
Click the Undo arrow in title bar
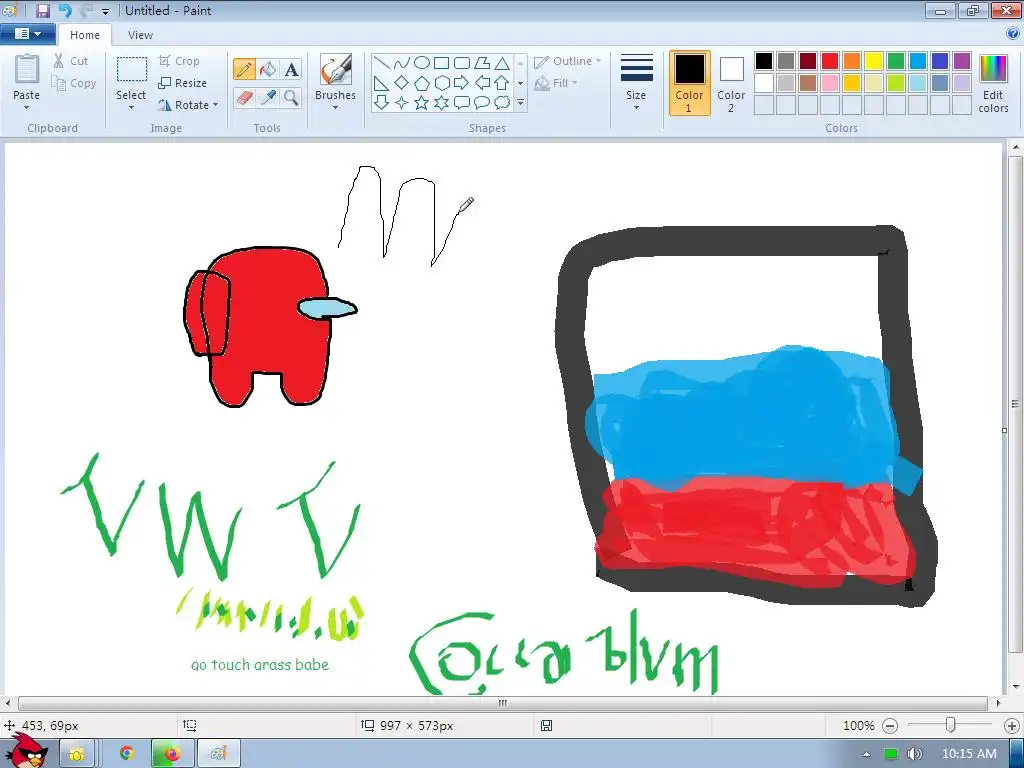(x=65, y=10)
